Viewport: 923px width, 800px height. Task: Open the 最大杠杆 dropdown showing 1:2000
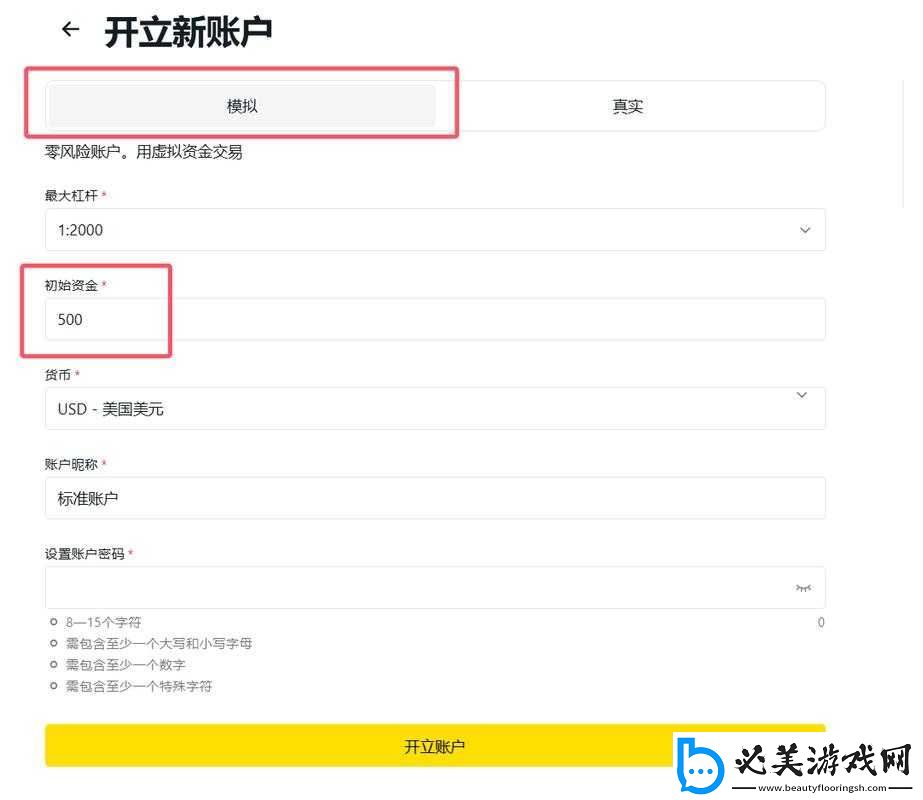coord(434,230)
